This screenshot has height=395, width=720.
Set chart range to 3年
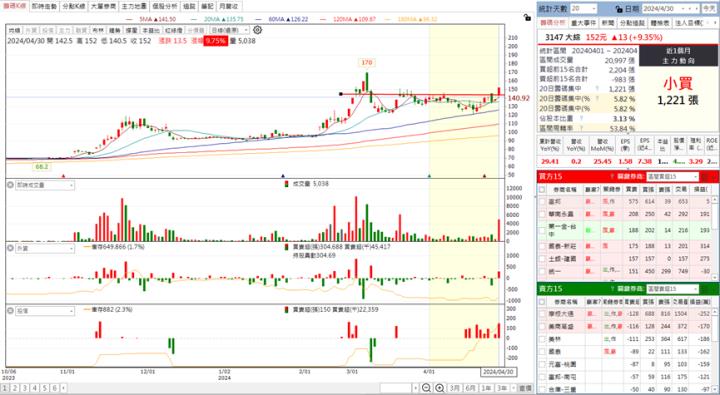pyautogui.click(x=501, y=388)
